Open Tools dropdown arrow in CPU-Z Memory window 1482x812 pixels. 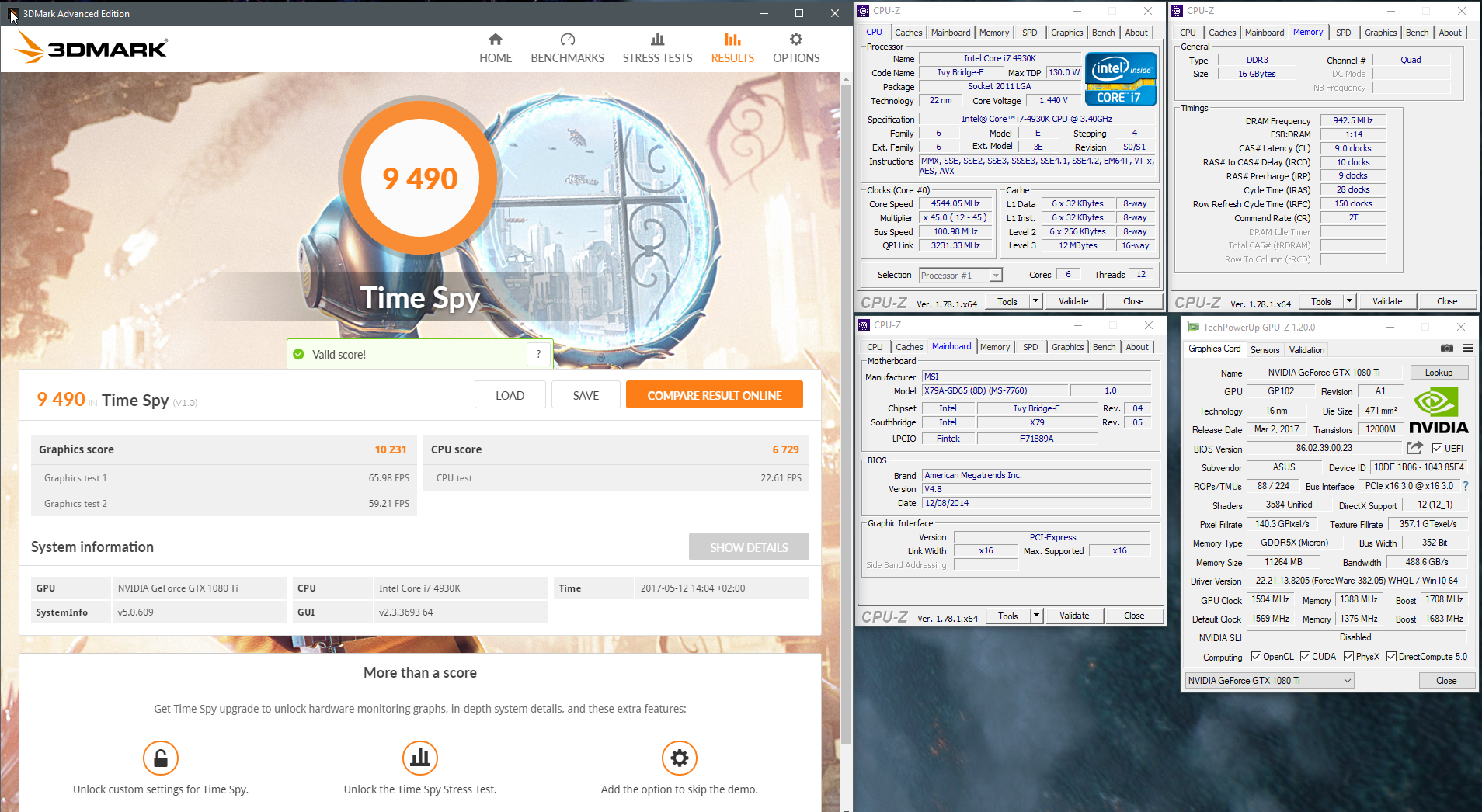1349,301
